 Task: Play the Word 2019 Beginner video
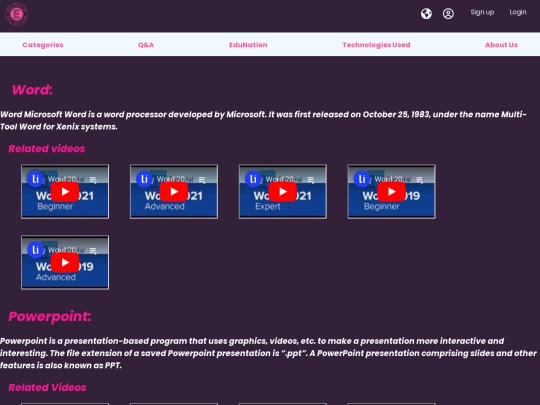[392, 192]
